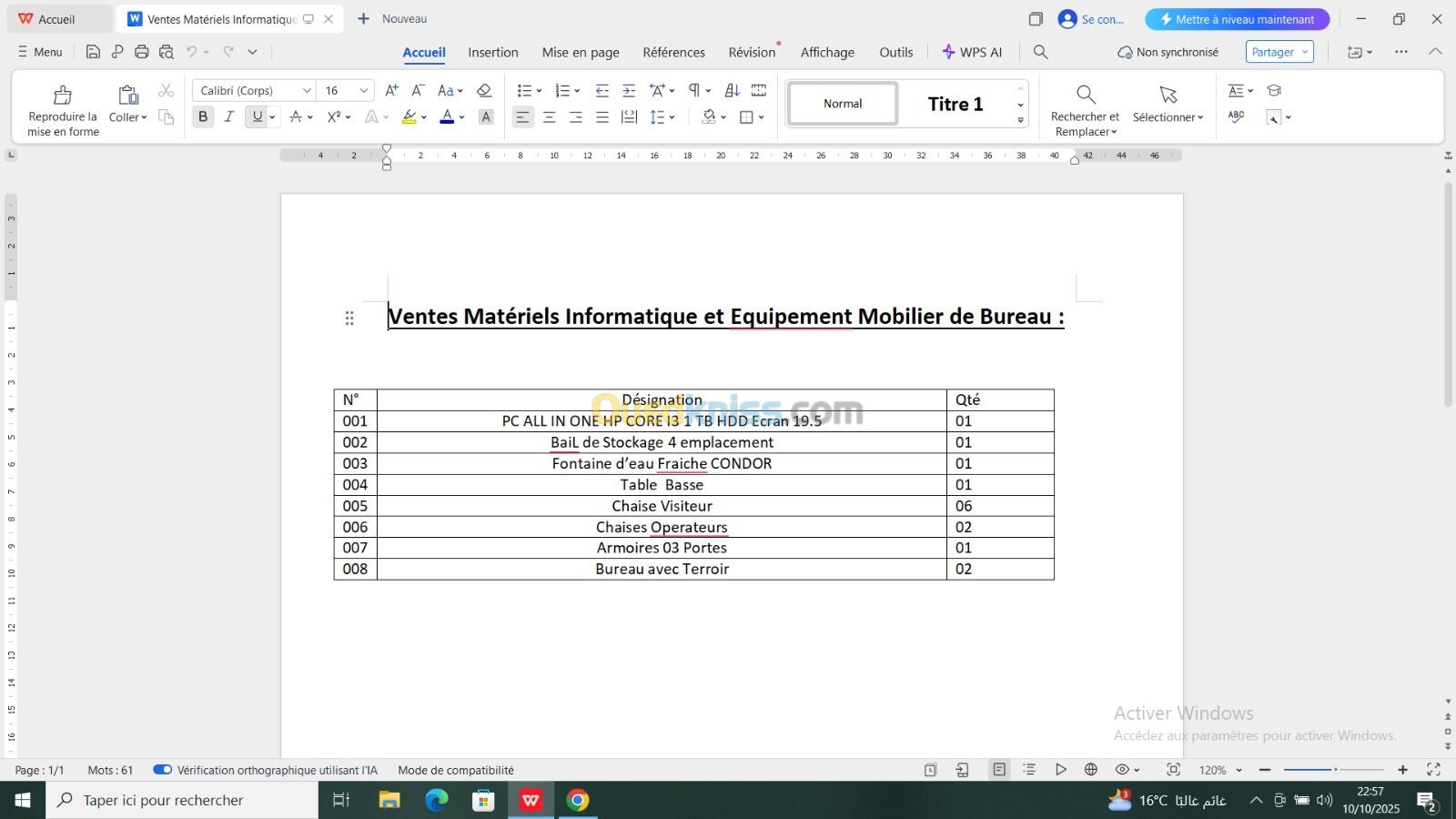Toggle AI spell check switch
Image resolution: width=1456 pixels, height=819 pixels.
[163, 770]
